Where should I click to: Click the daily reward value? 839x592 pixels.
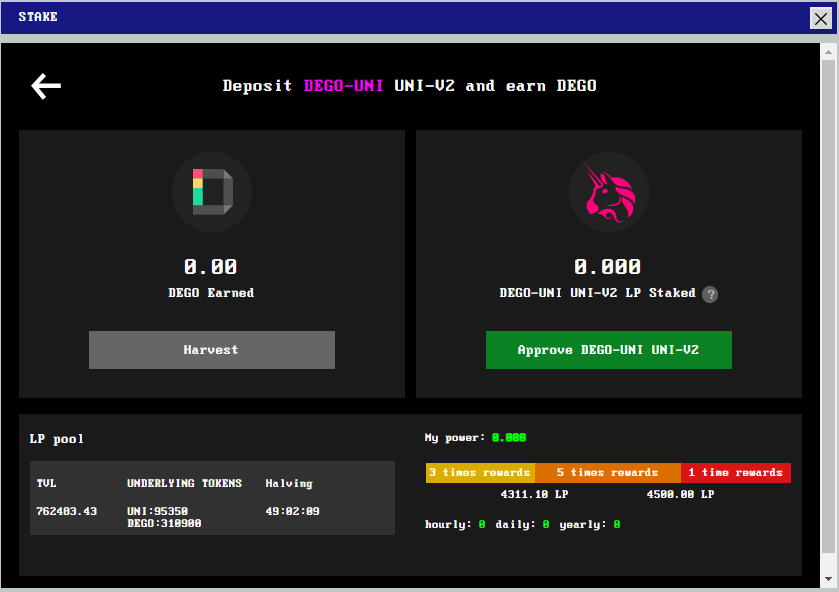(x=546, y=525)
